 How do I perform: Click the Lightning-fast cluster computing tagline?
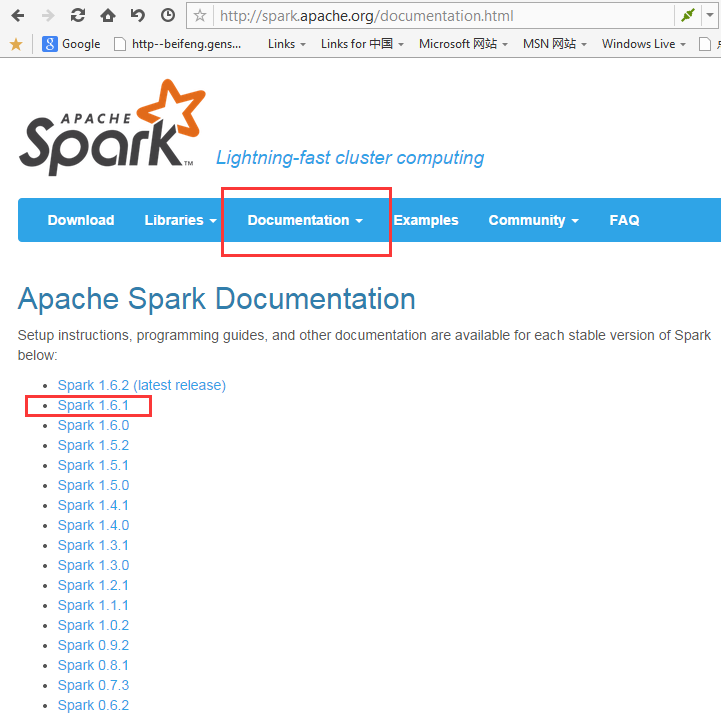[x=350, y=158]
